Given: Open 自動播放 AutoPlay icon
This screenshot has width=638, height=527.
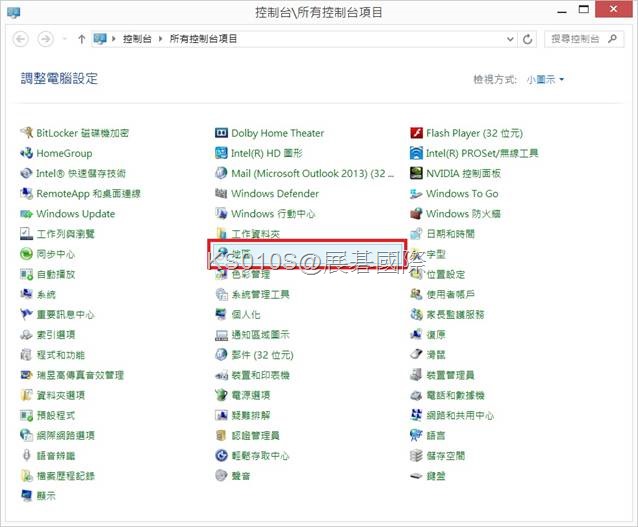Looking at the screenshot, I should (x=27, y=274).
